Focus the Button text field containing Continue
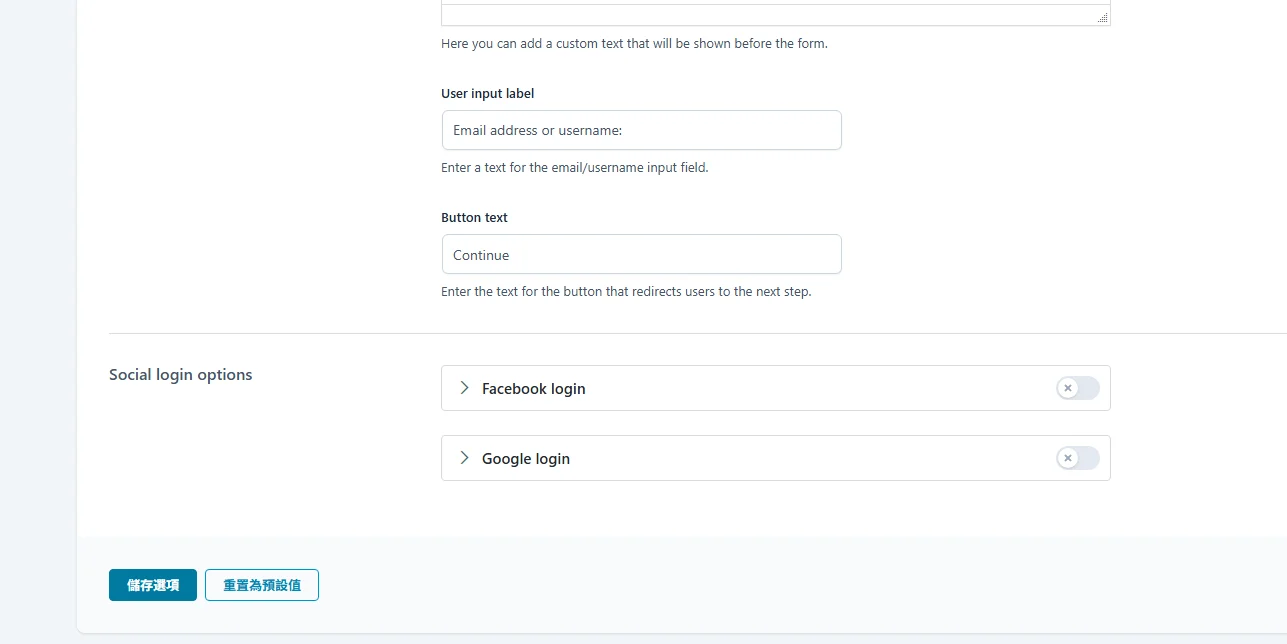 pyautogui.click(x=641, y=254)
